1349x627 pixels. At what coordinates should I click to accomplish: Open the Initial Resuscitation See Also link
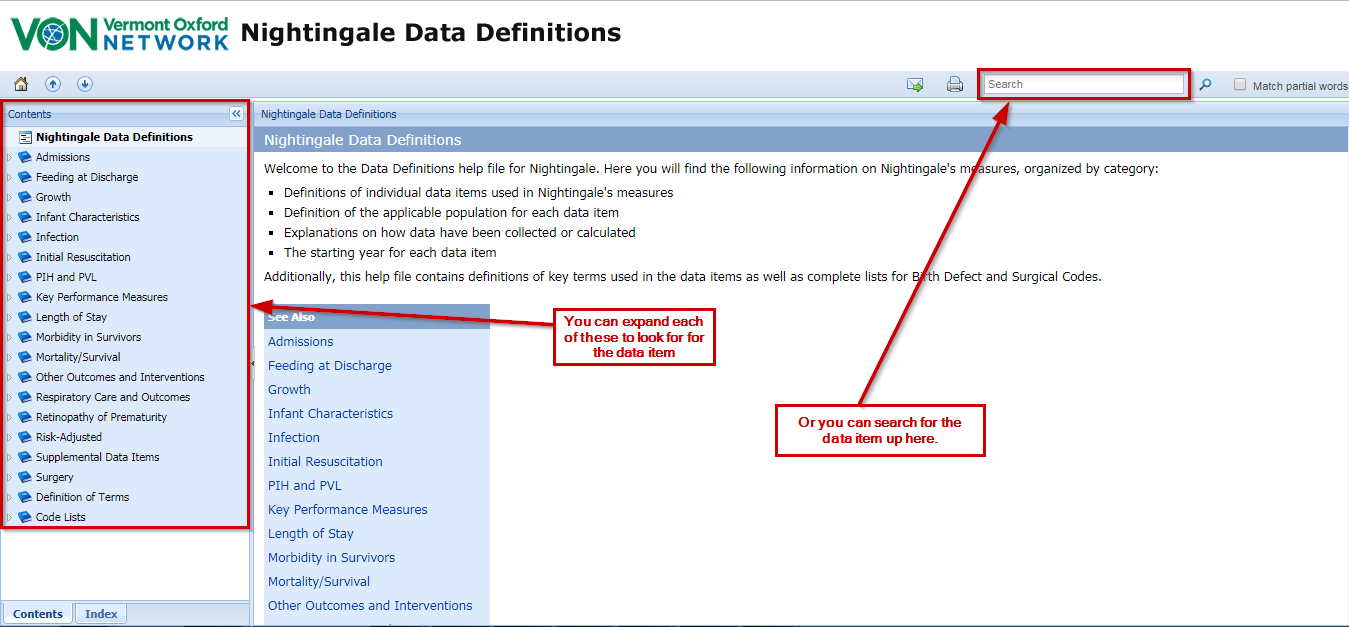coord(325,462)
